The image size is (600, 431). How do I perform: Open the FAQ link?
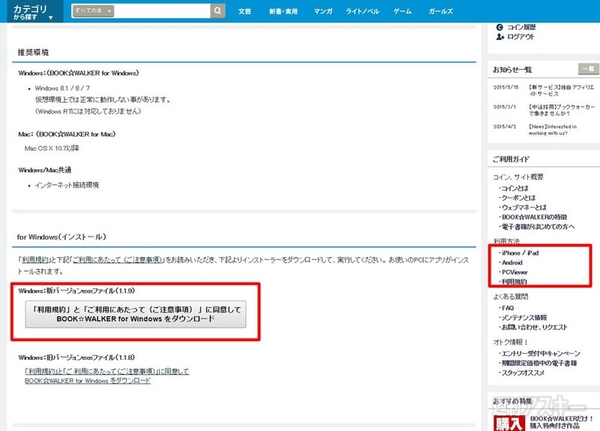tap(507, 308)
